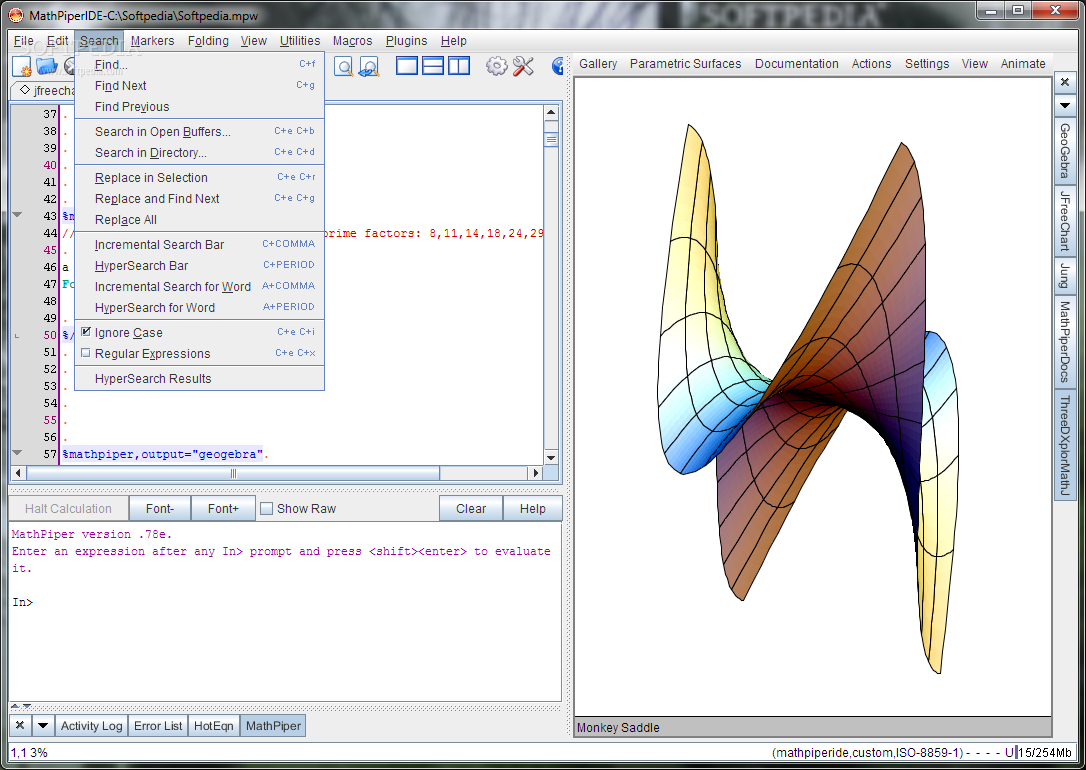Click editor horizontal scrollbar right arrow
This screenshot has width=1086, height=770.
535,473
